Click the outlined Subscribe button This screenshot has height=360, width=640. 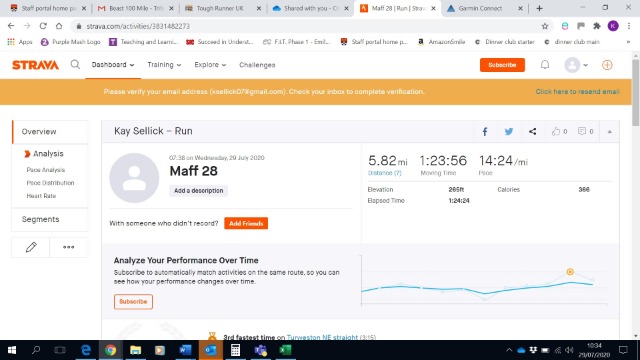pyautogui.click(x=133, y=302)
